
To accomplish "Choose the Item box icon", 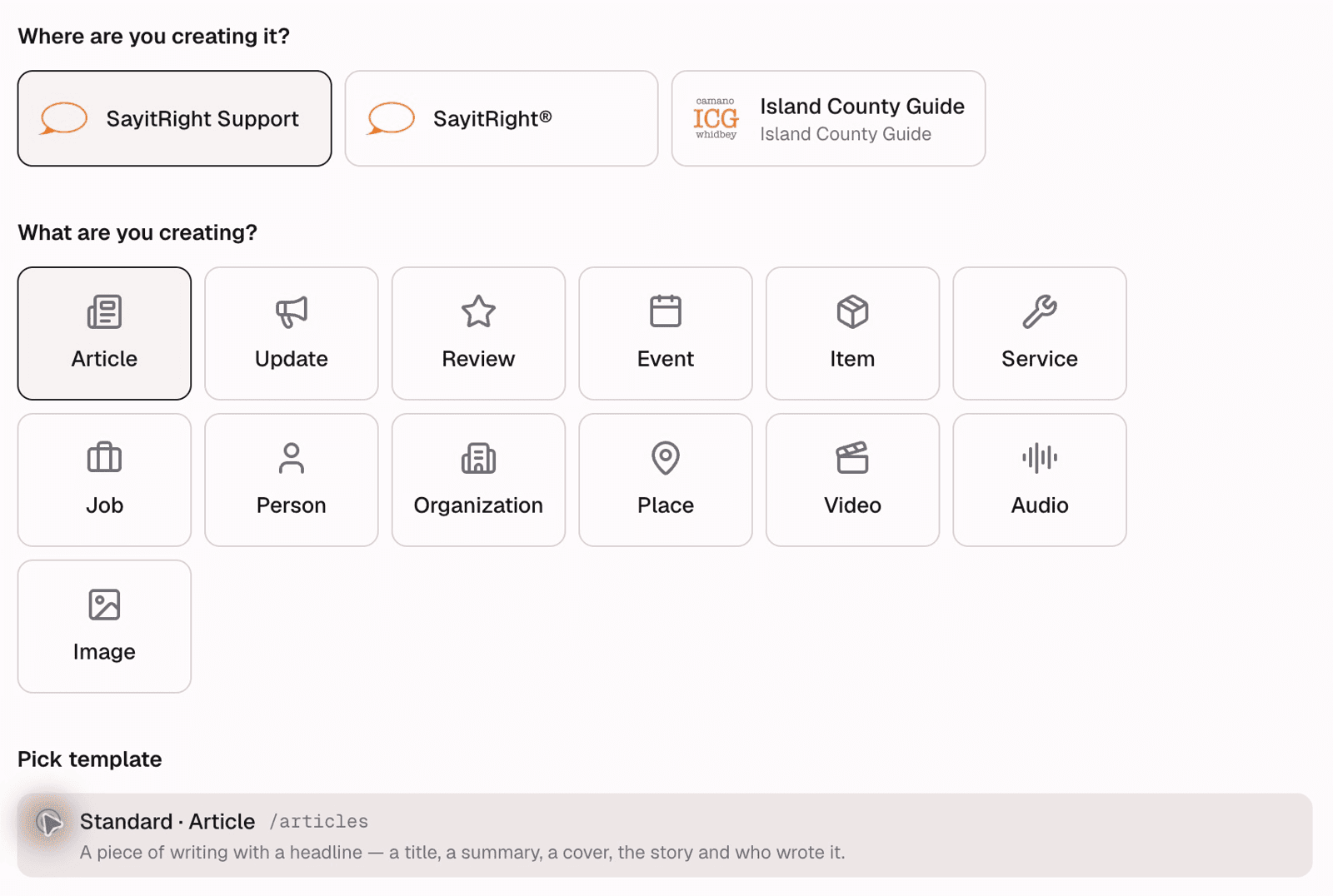I will [x=852, y=312].
